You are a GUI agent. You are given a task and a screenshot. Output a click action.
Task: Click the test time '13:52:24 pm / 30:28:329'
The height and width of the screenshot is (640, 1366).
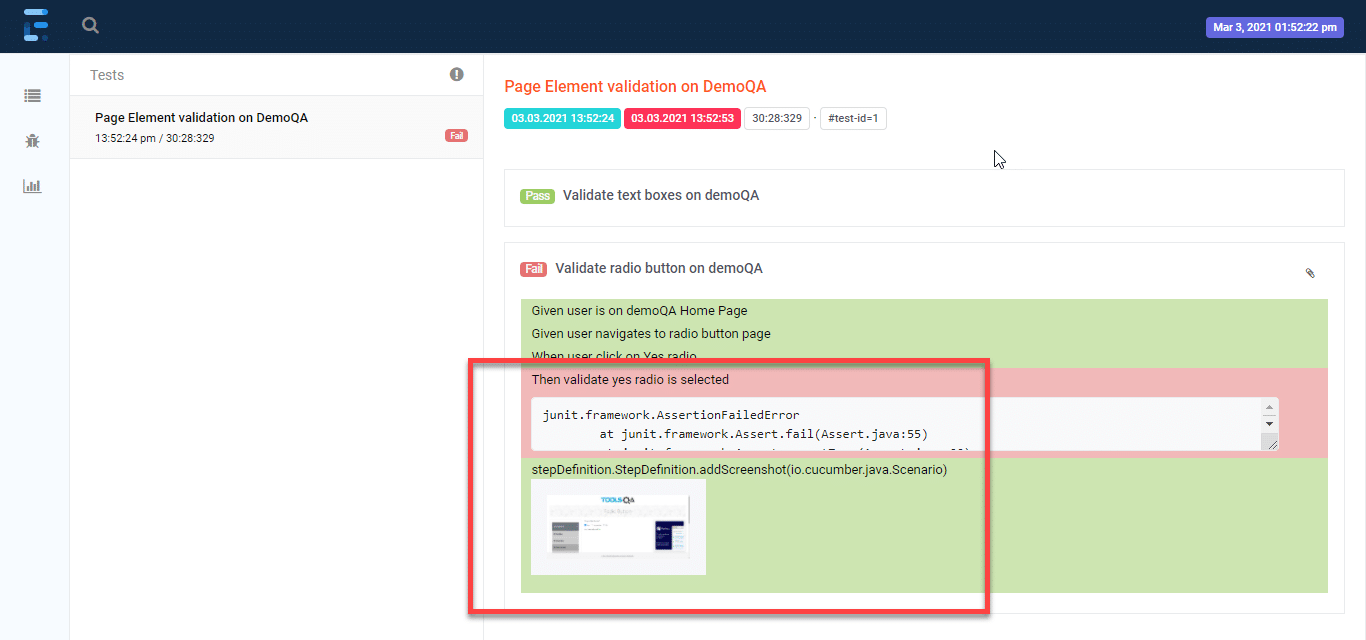[154, 138]
